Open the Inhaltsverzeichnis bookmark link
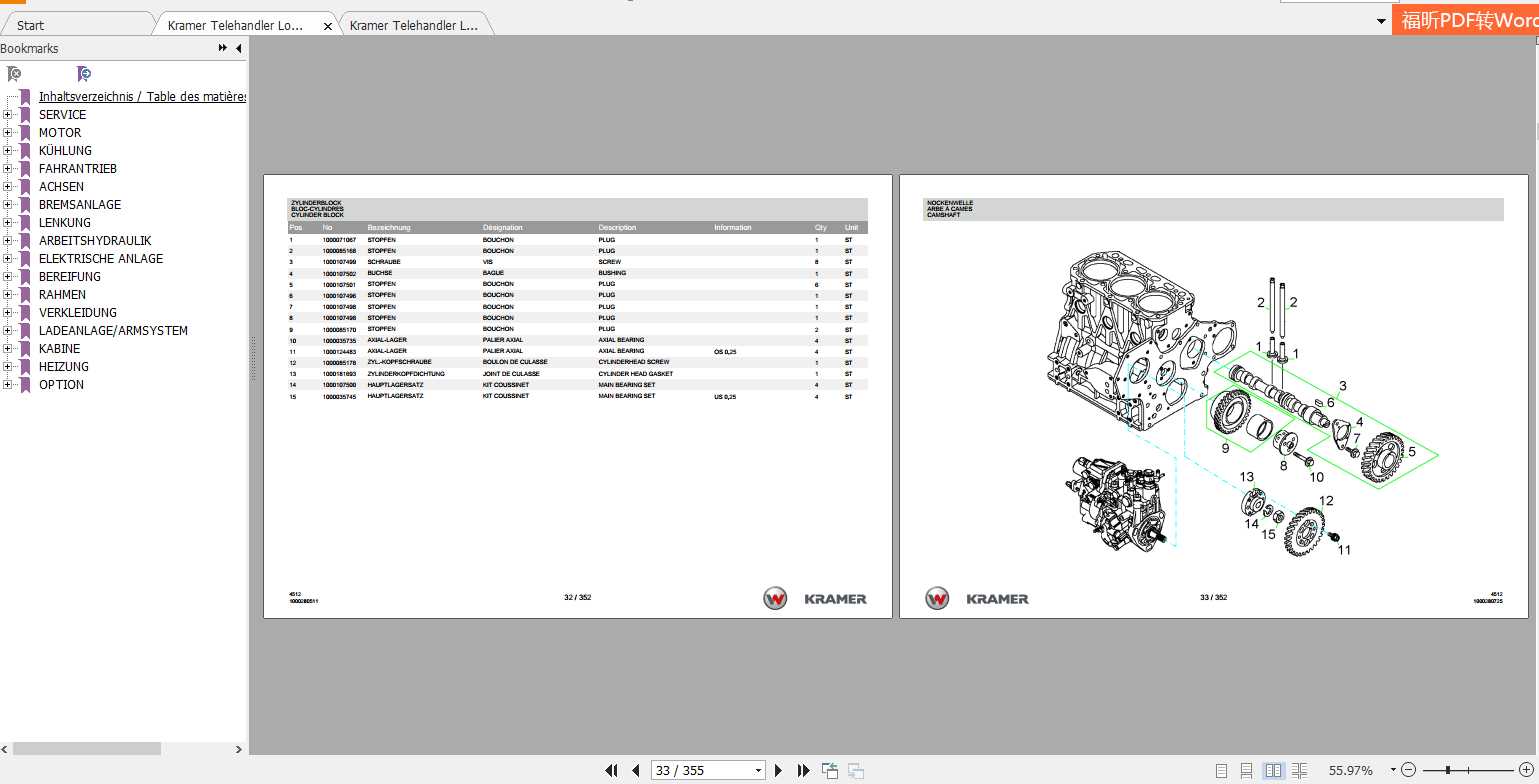Screen dimensions: 1539x784 pos(142,97)
